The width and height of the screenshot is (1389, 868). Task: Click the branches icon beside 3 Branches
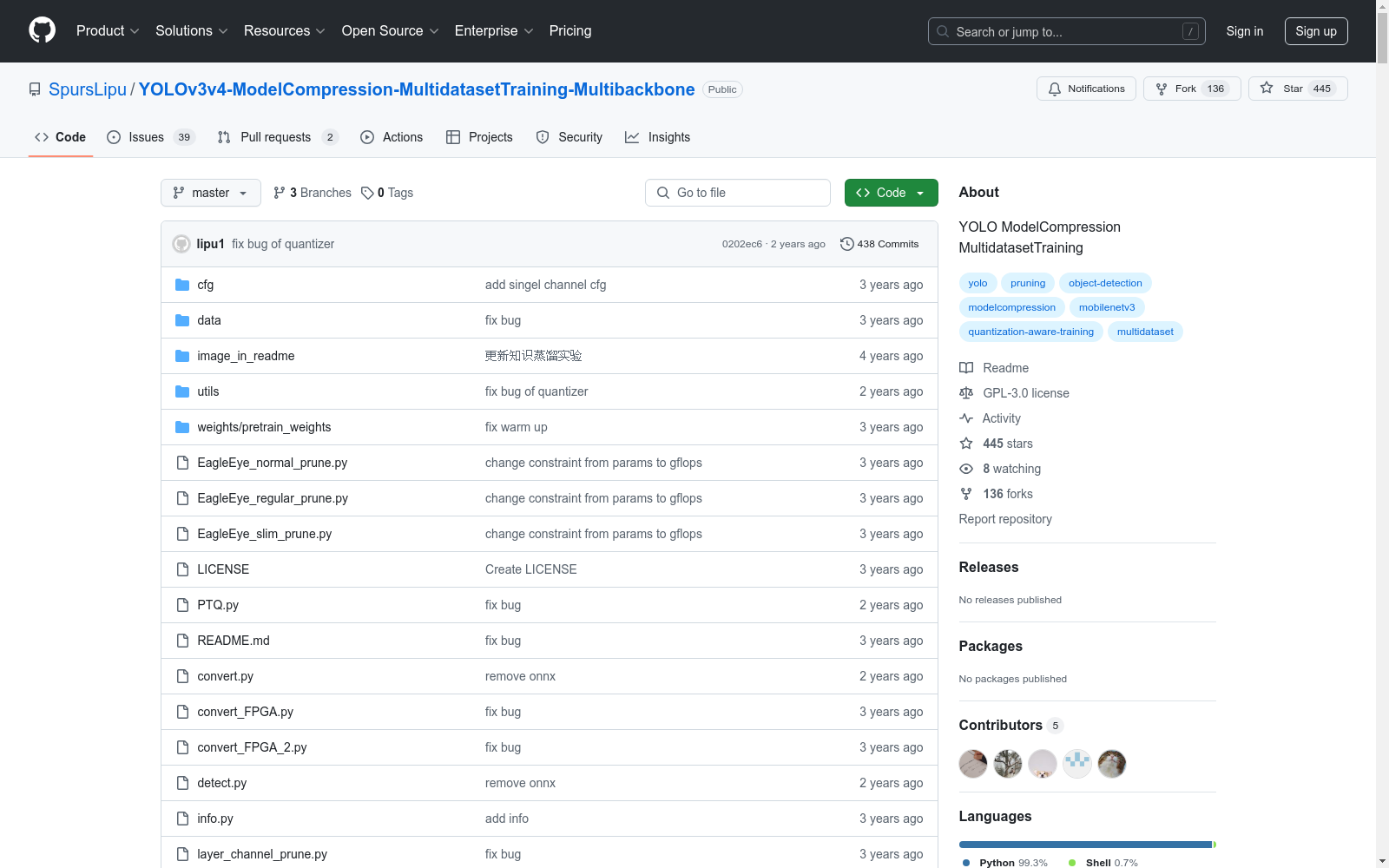[280, 193]
